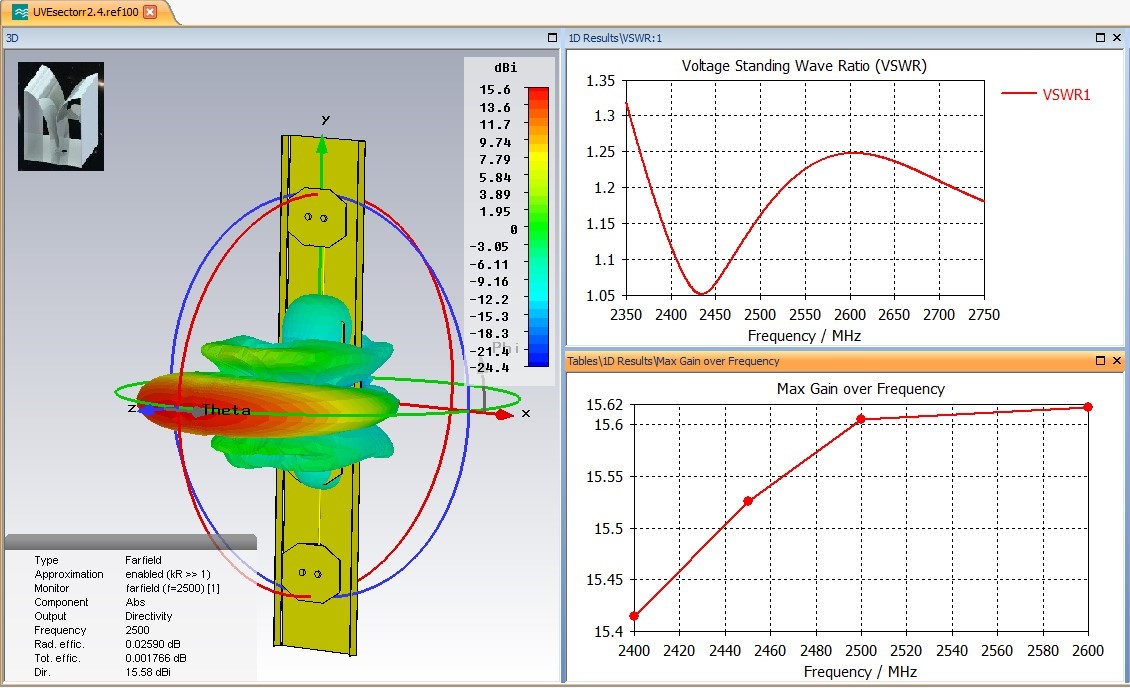Click the upper octagonal patch on antenna

[317, 216]
